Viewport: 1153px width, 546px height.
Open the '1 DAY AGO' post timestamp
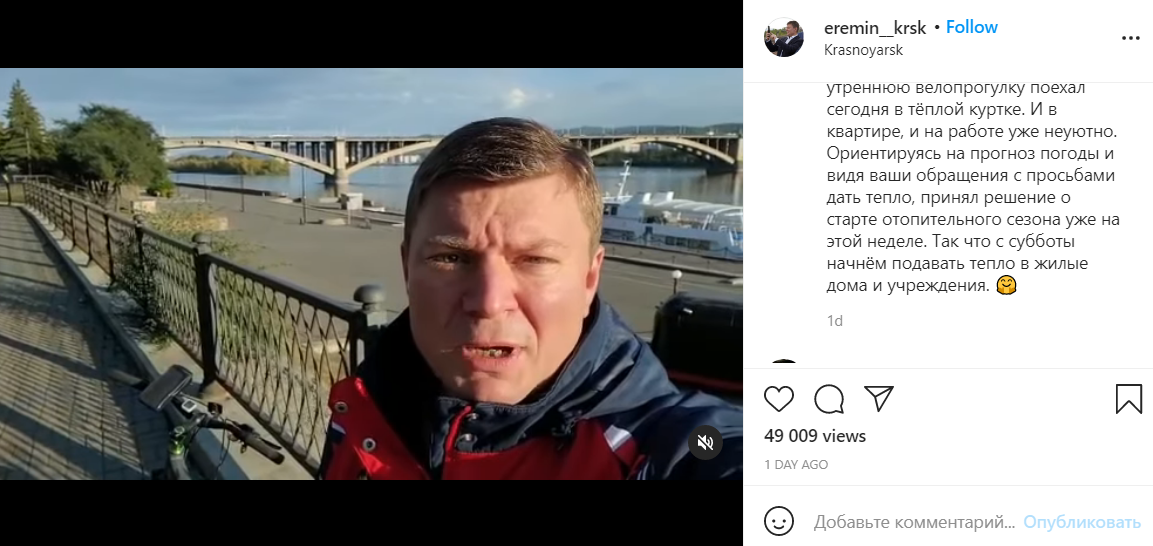tap(796, 464)
